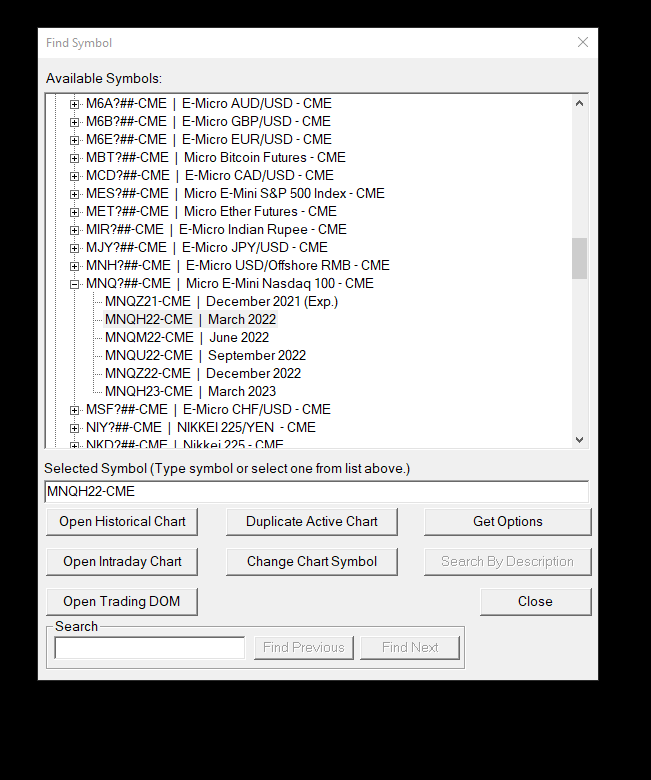Select MNQU22-CME September 2022 contract
651x780 pixels.
[x=205, y=355]
